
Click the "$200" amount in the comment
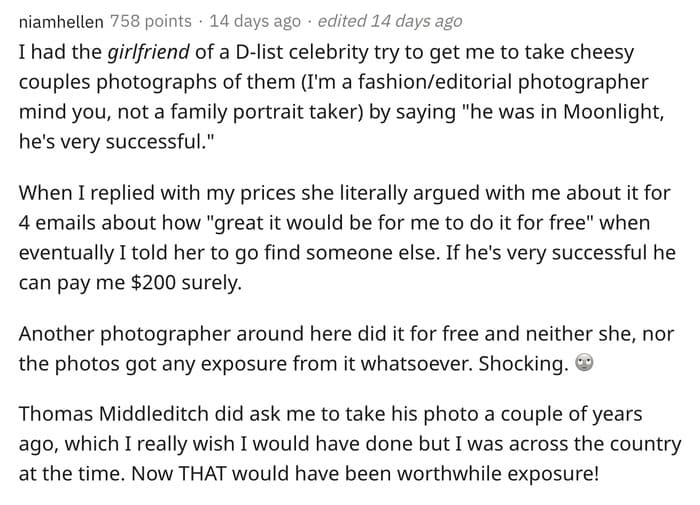pos(153,283)
